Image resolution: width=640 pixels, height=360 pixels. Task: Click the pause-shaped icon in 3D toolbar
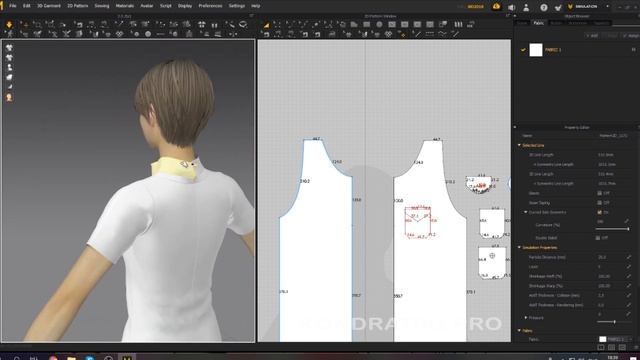tap(214, 25)
